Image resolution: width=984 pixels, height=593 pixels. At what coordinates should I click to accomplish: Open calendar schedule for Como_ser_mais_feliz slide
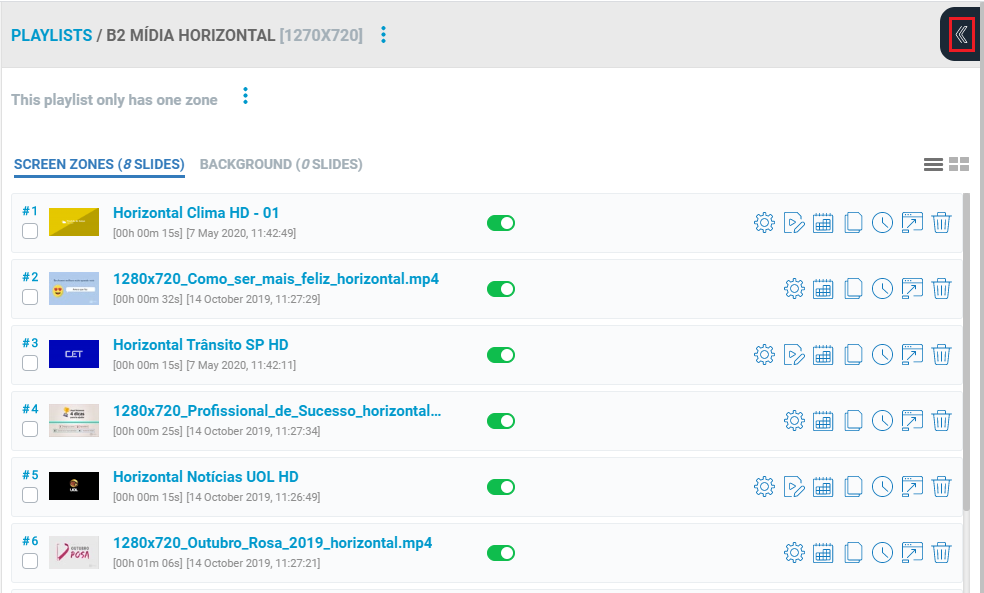click(823, 289)
